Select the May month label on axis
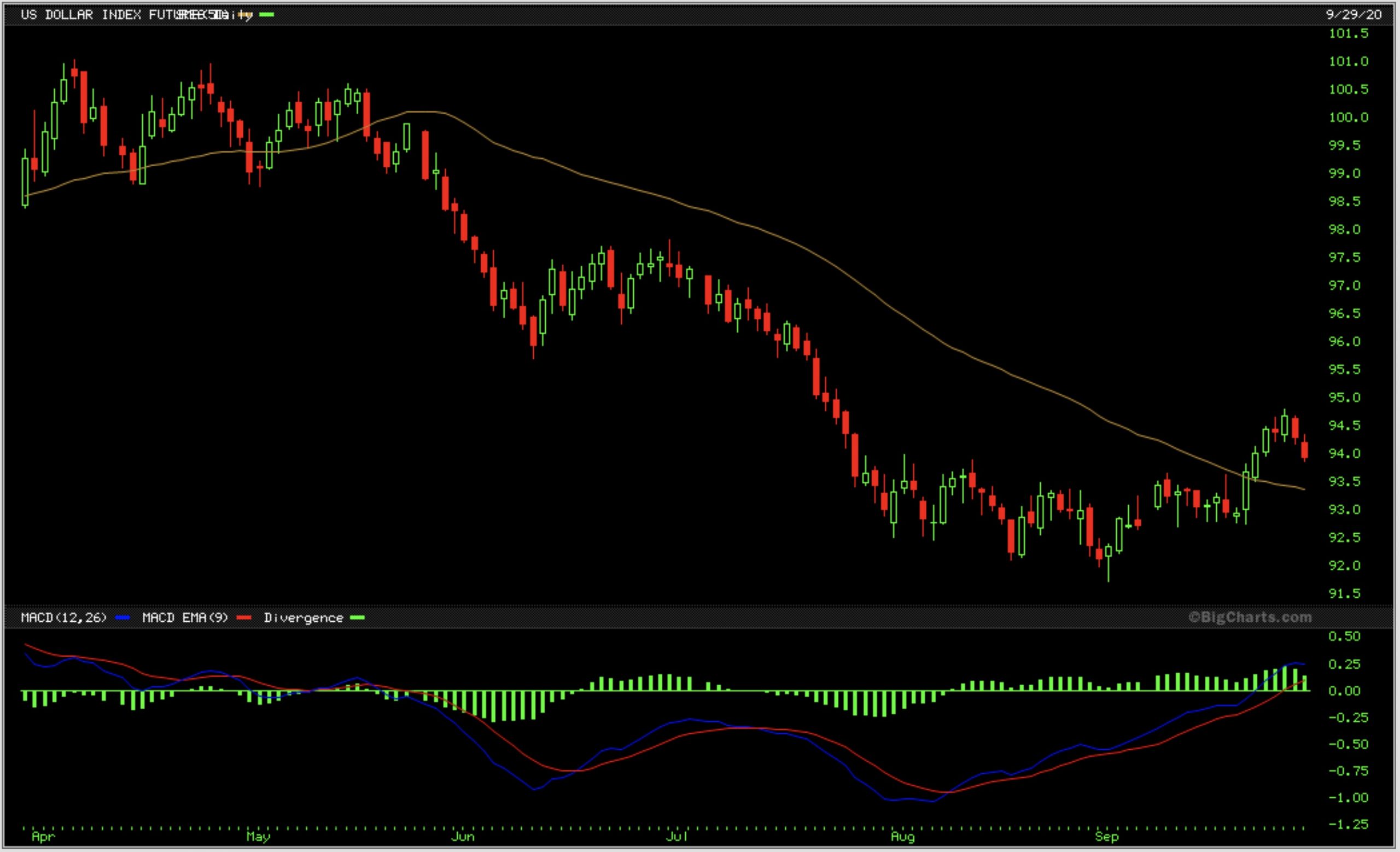The image size is (1400, 852). click(258, 837)
